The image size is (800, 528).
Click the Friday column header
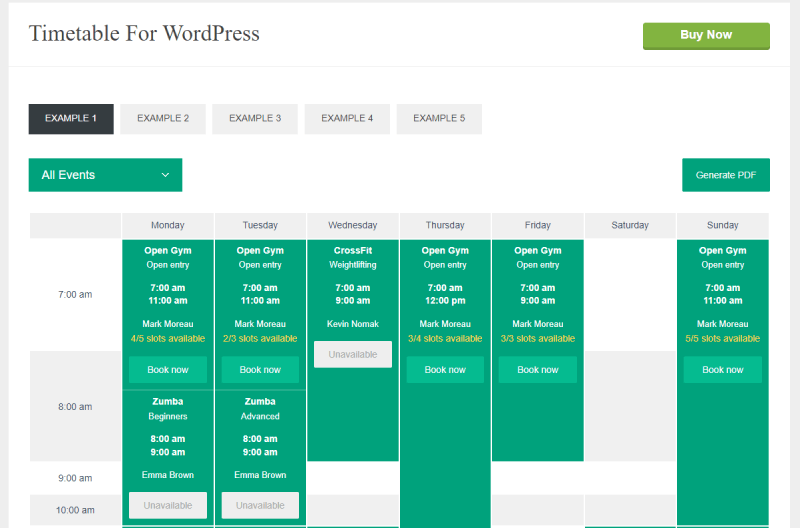(x=538, y=225)
